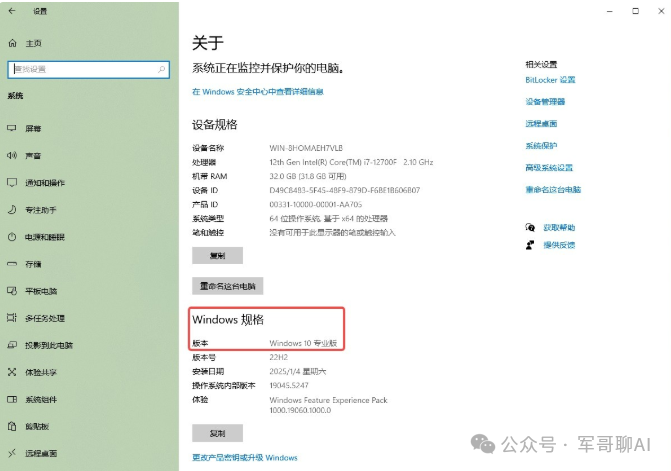Click Windows 10 专业版 edition text
The width and height of the screenshot is (671, 471).
point(303,343)
